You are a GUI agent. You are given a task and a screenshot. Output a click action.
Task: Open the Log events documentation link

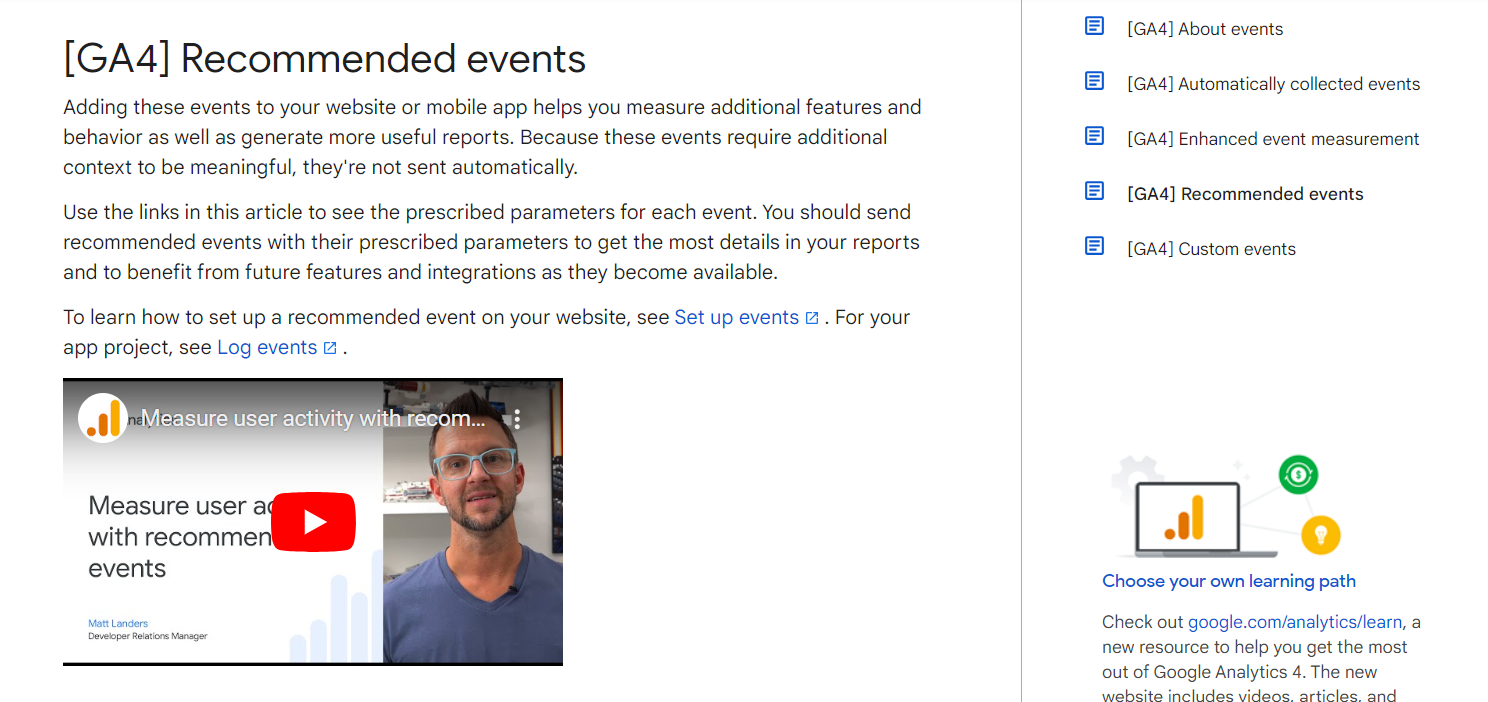267,347
